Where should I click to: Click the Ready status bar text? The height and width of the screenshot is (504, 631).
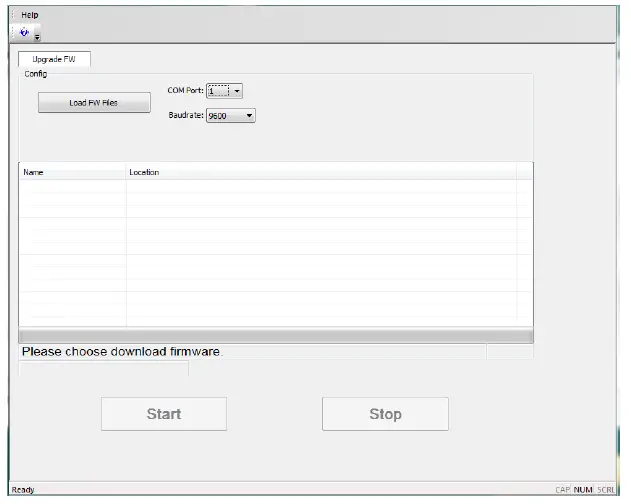(x=23, y=490)
